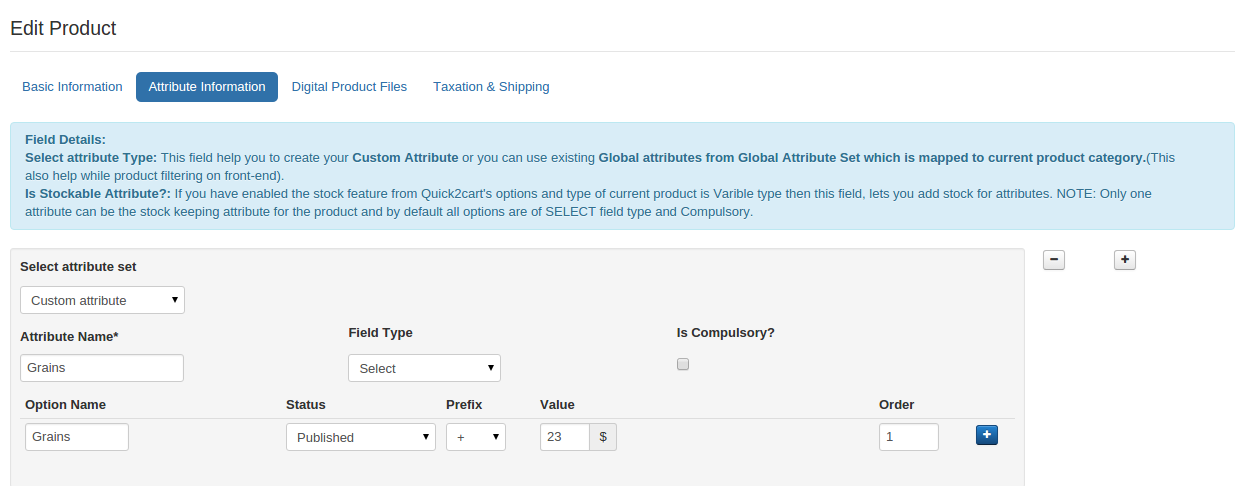
Task: Select the Attribute Information tab
Action: click(x=207, y=87)
